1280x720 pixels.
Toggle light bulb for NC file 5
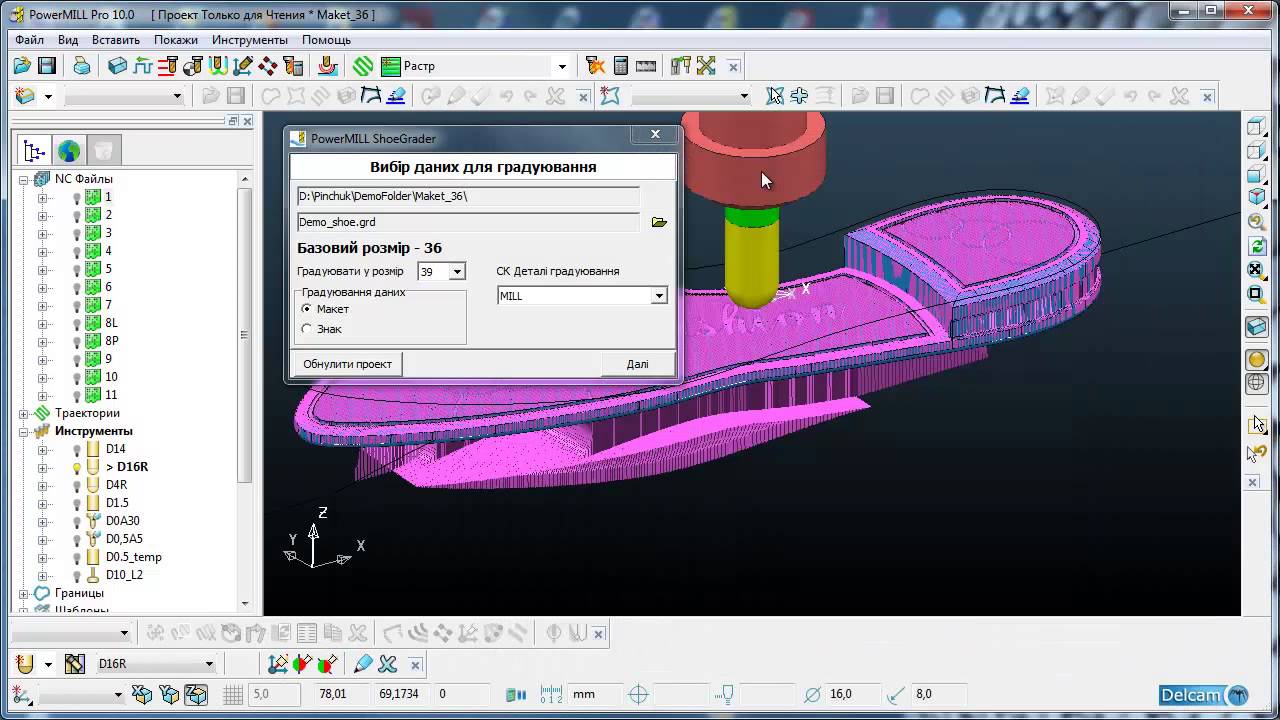tap(76, 269)
